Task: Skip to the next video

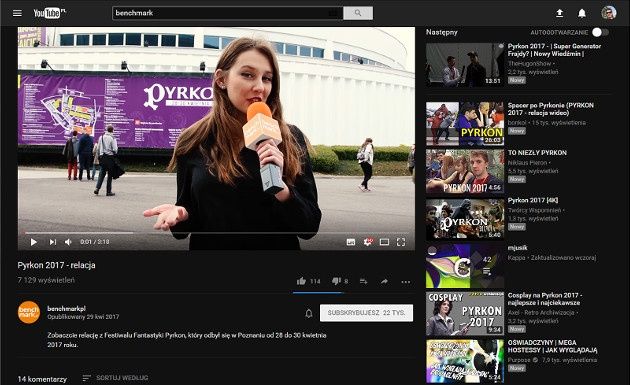Action: 53,242
